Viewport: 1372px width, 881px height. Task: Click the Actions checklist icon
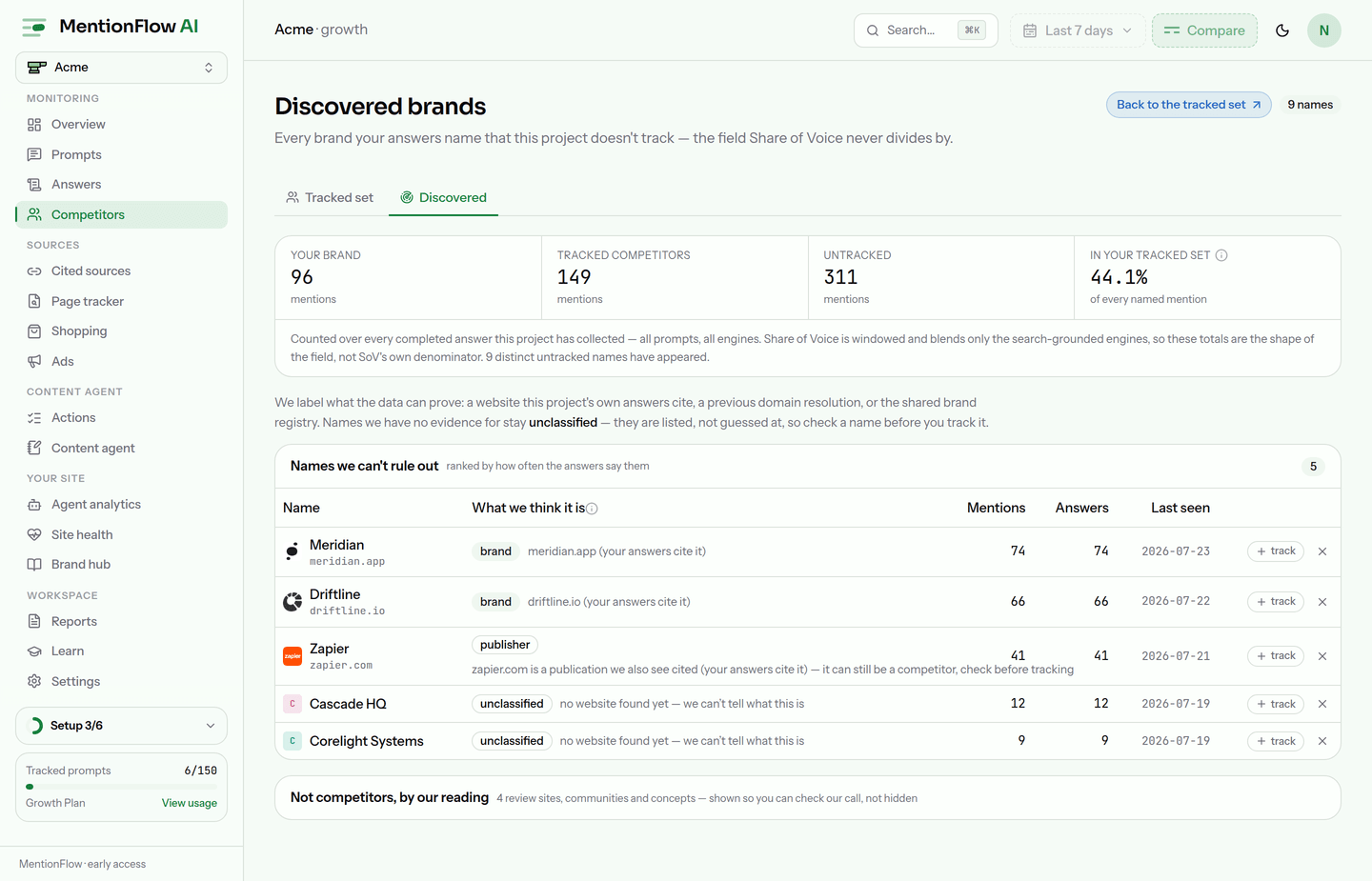click(34, 418)
